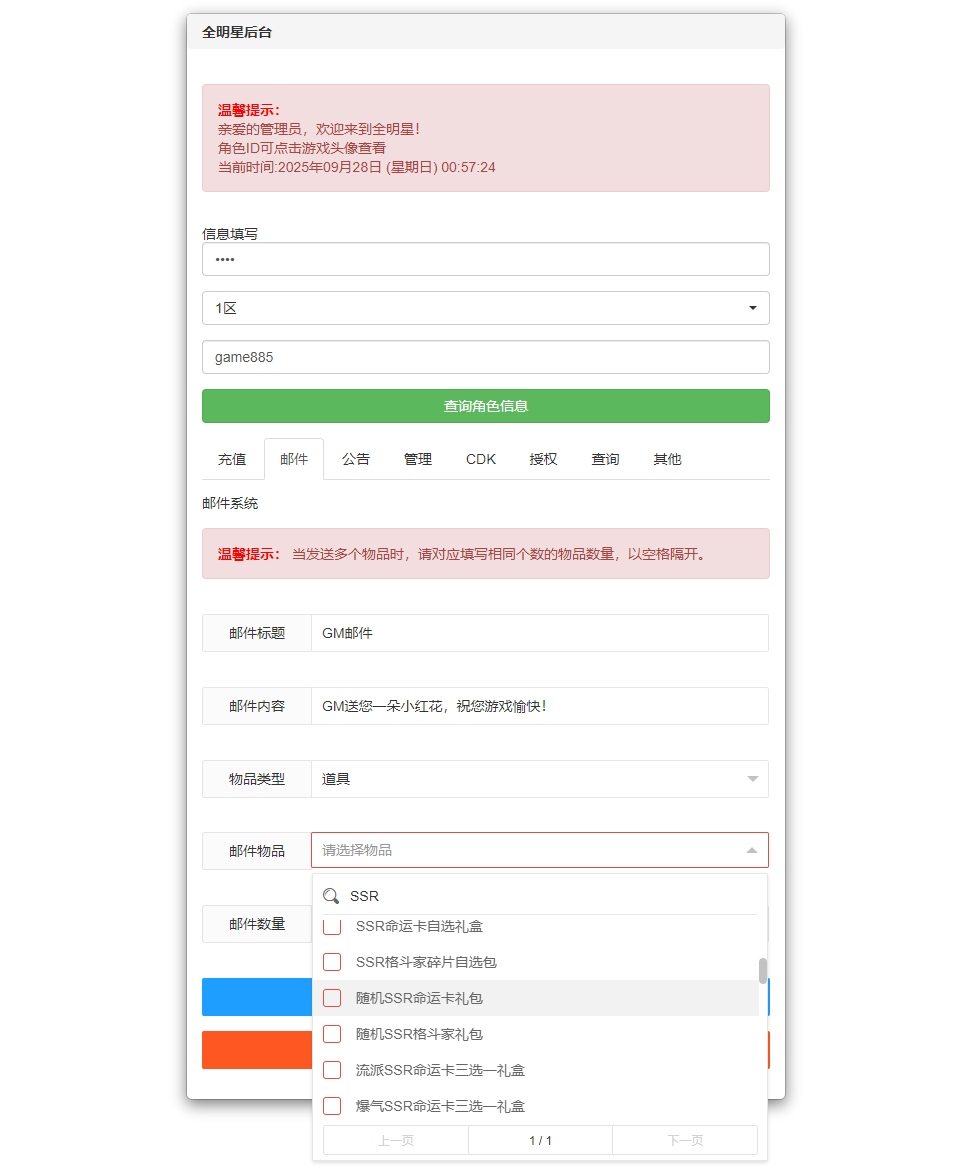959x1171 pixels.
Task: Check the SSR命运卡自选礼盒 checkbox
Action: [332, 927]
